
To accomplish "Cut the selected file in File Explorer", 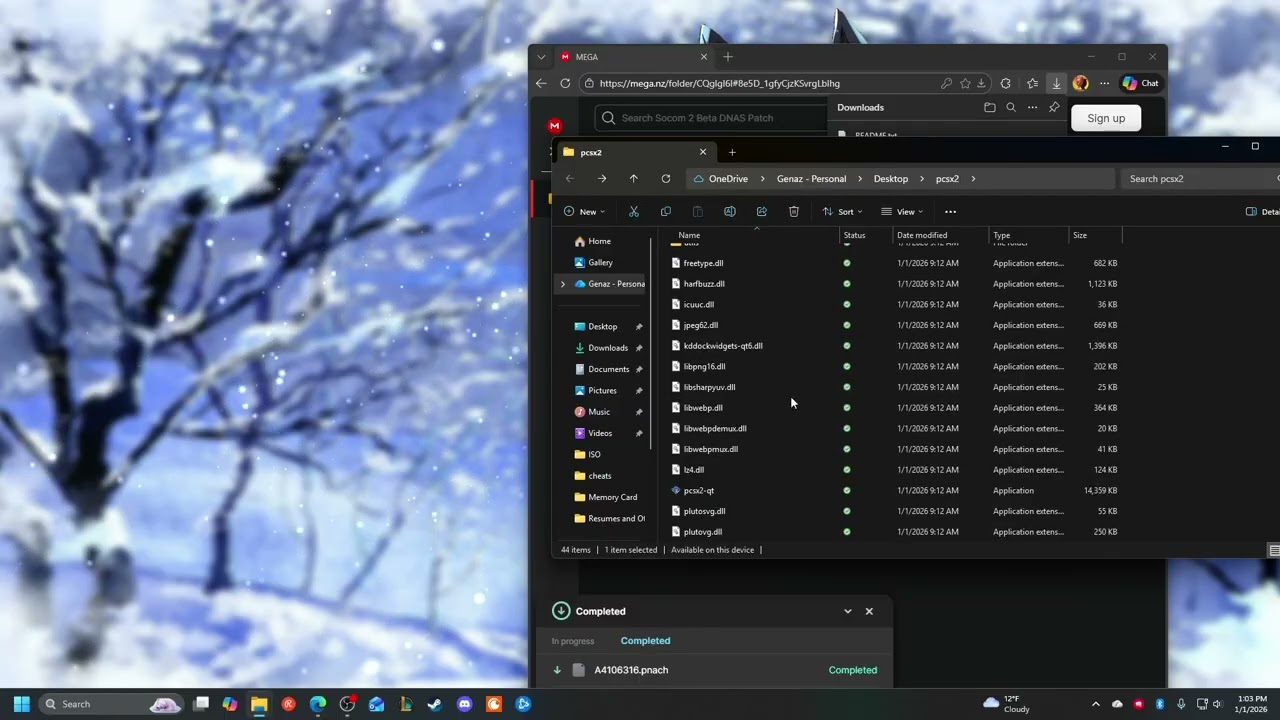I will click(x=634, y=212).
